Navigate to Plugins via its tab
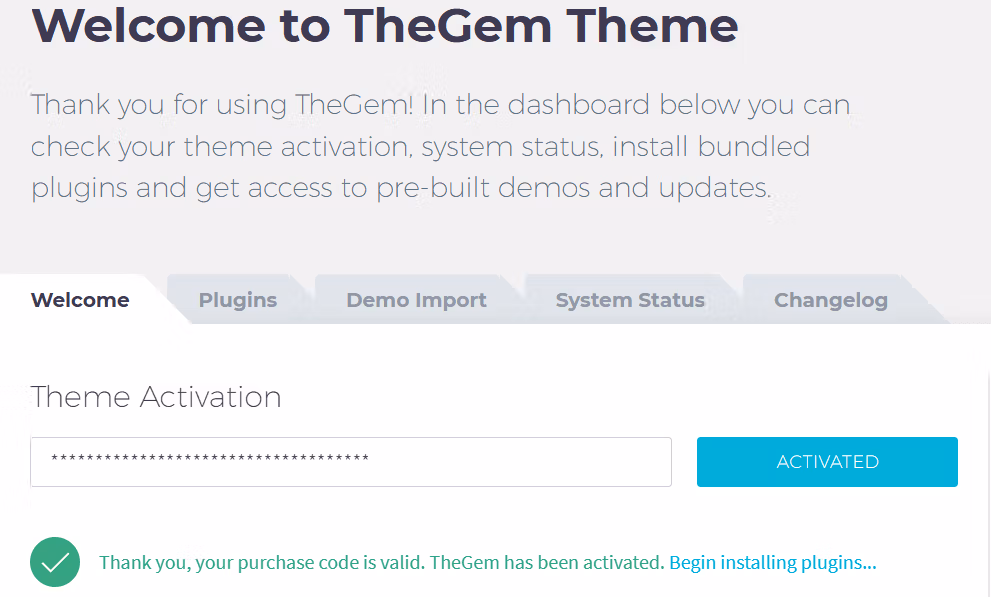991x597 pixels. pyautogui.click(x=239, y=299)
